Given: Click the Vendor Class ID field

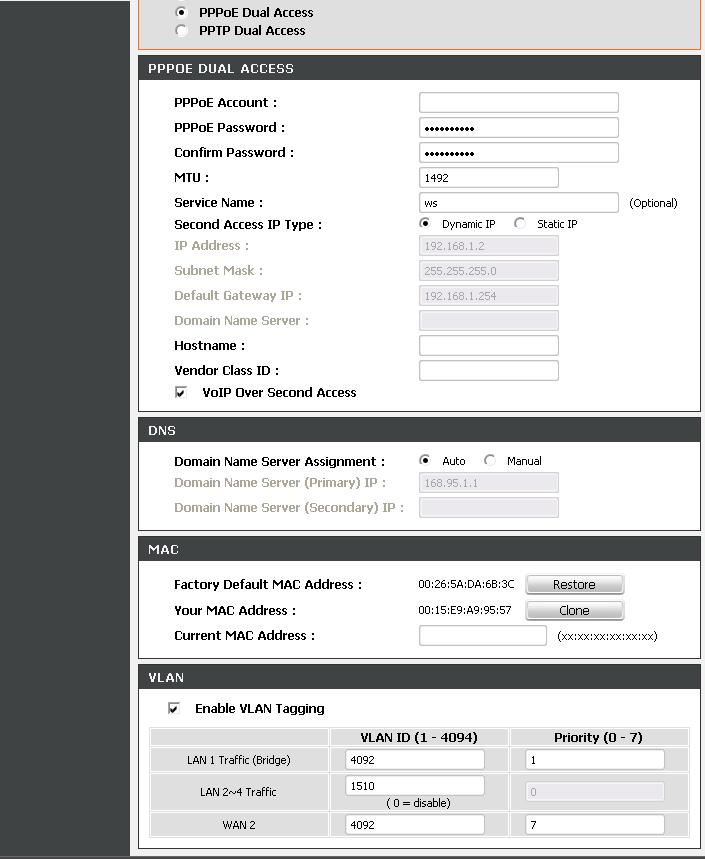Looking at the screenshot, I should point(488,371).
